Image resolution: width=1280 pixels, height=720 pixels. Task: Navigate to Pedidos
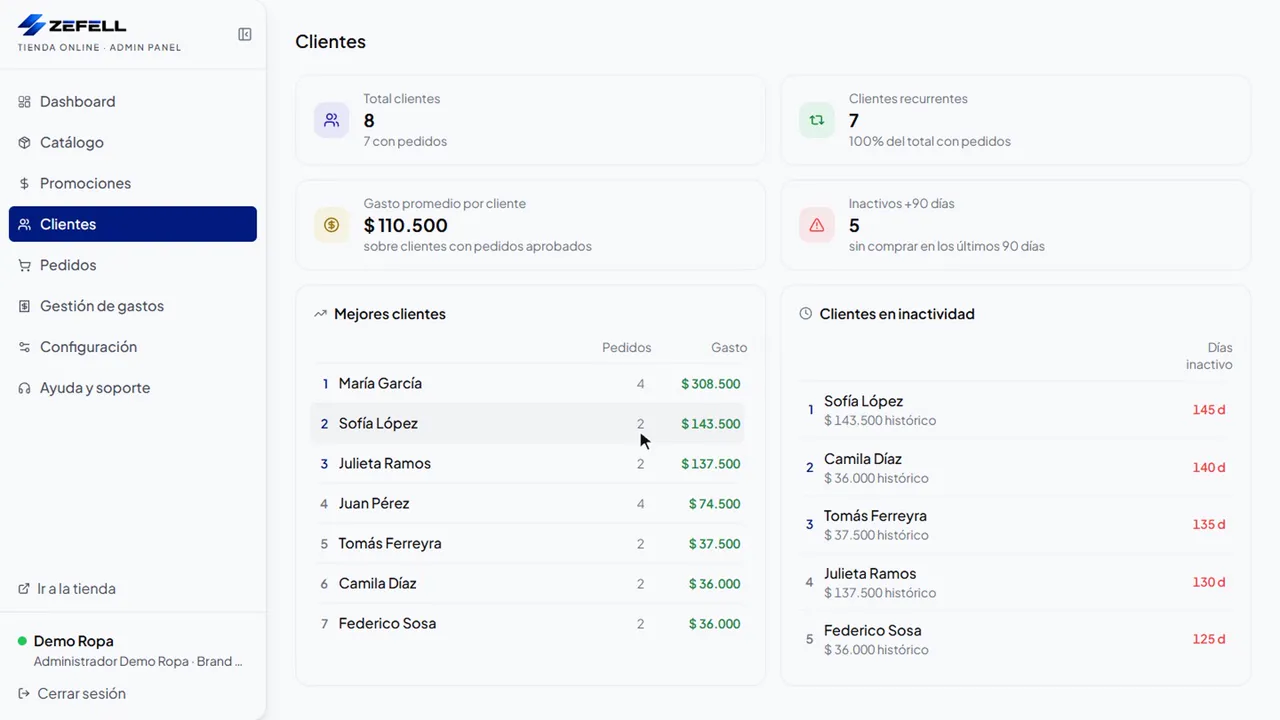point(133,266)
